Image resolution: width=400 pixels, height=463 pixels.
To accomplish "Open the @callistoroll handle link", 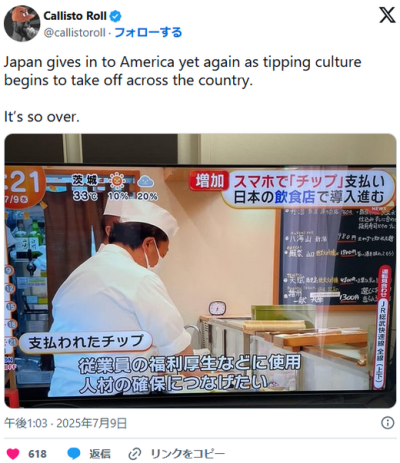I will pos(75,33).
